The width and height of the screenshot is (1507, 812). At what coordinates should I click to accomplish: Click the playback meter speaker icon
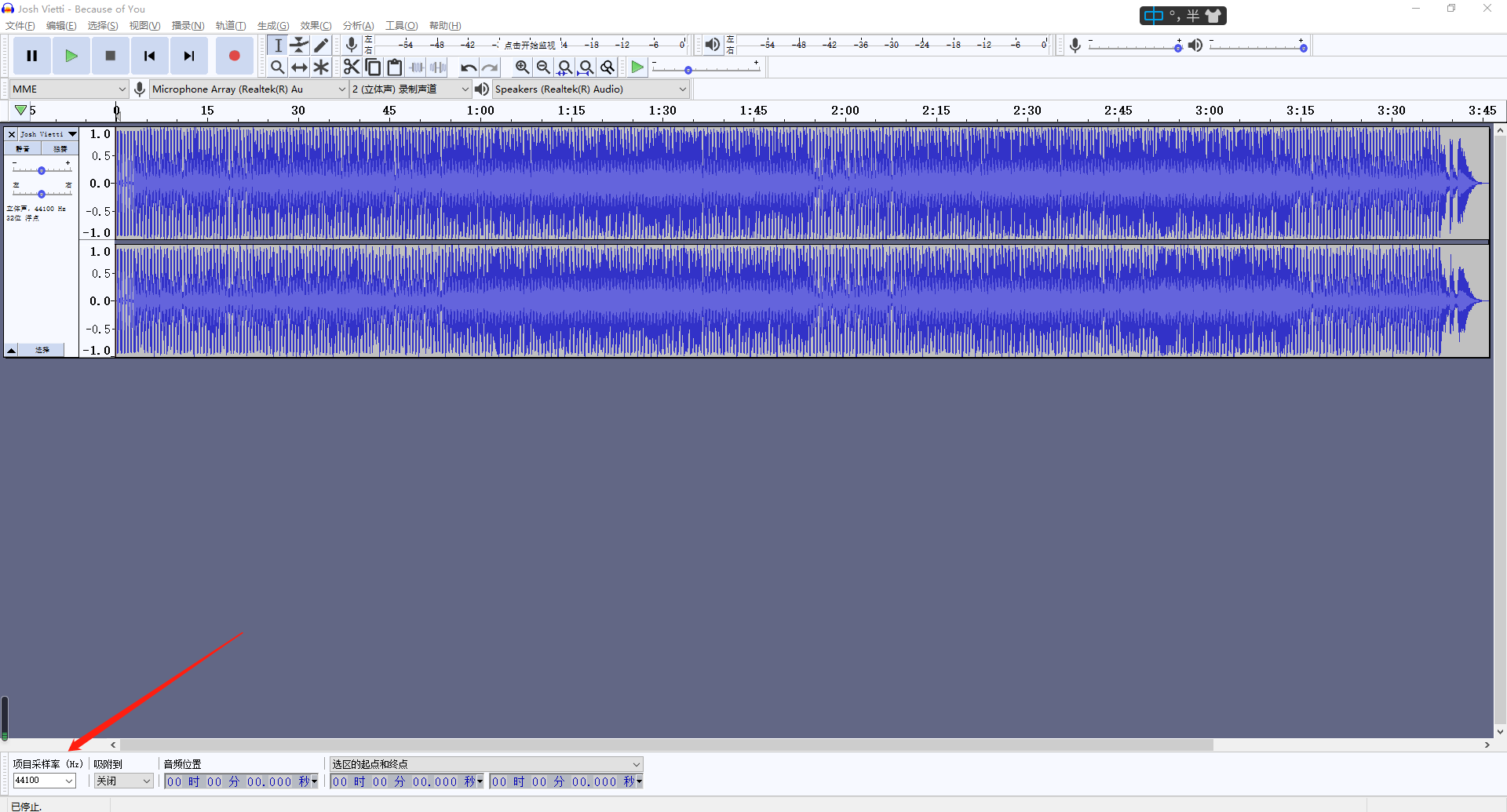[712, 45]
